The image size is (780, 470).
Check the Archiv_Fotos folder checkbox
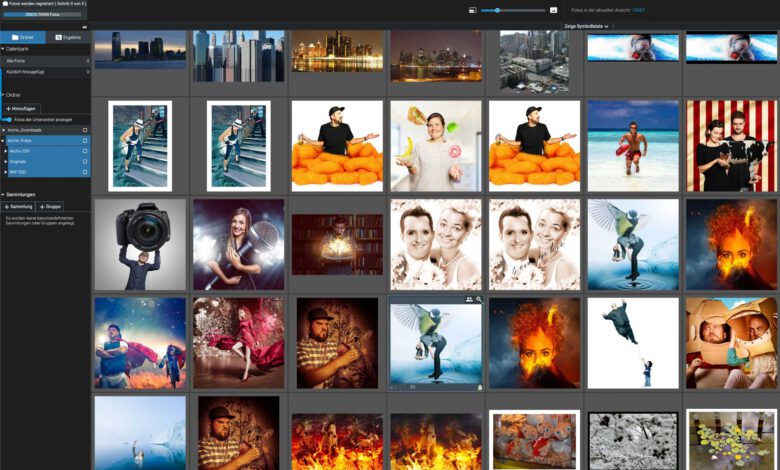click(x=85, y=141)
